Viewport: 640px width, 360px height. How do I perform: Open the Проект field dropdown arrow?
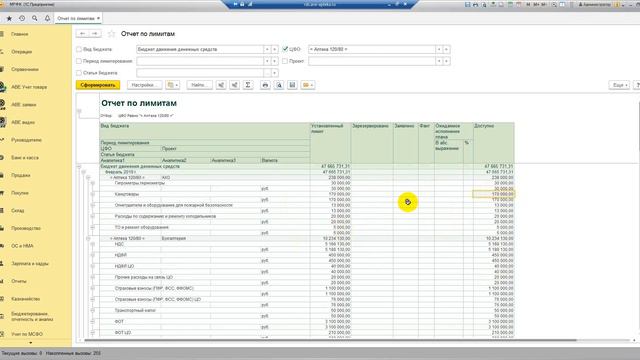coord(439,61)
